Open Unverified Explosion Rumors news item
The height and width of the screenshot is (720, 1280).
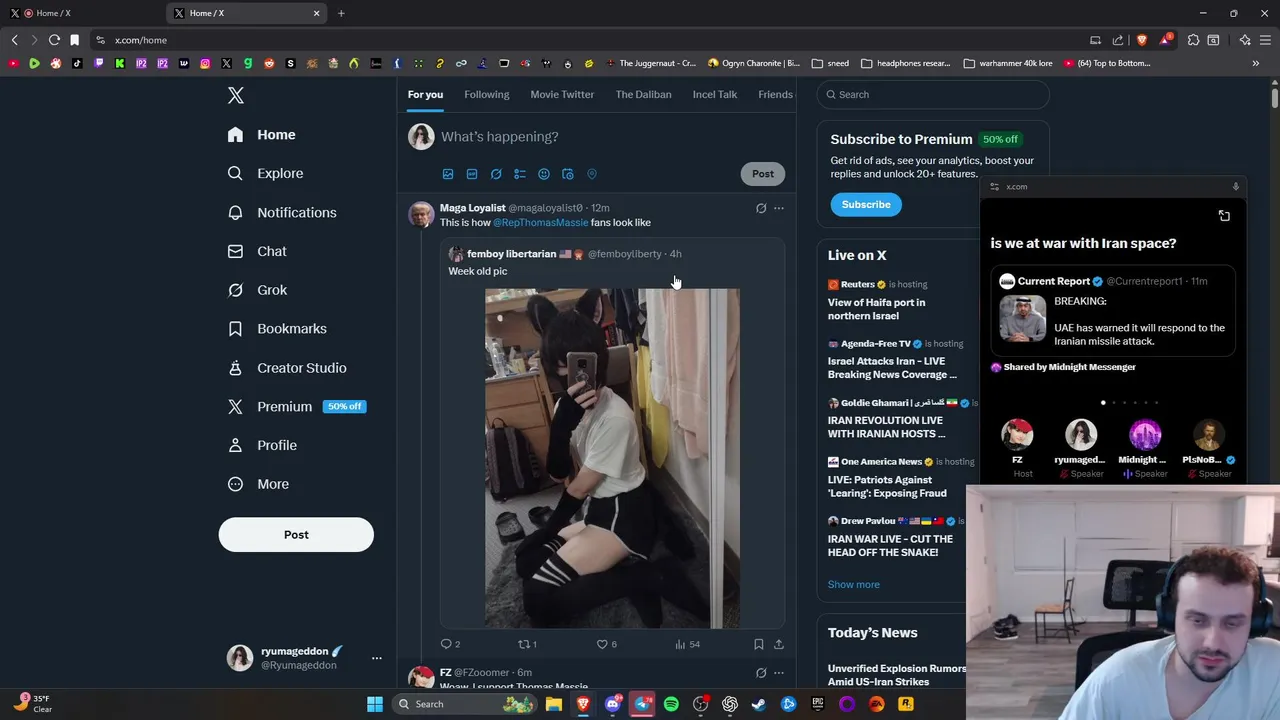(x=897, y=675)
